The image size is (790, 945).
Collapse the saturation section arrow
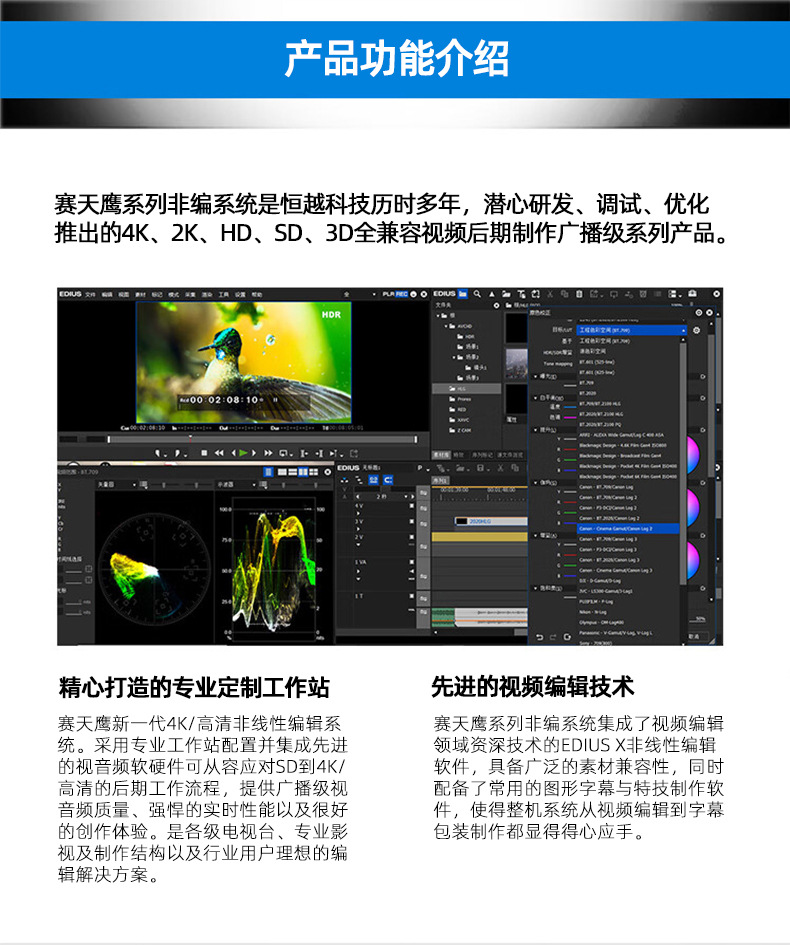click(535, 588)
